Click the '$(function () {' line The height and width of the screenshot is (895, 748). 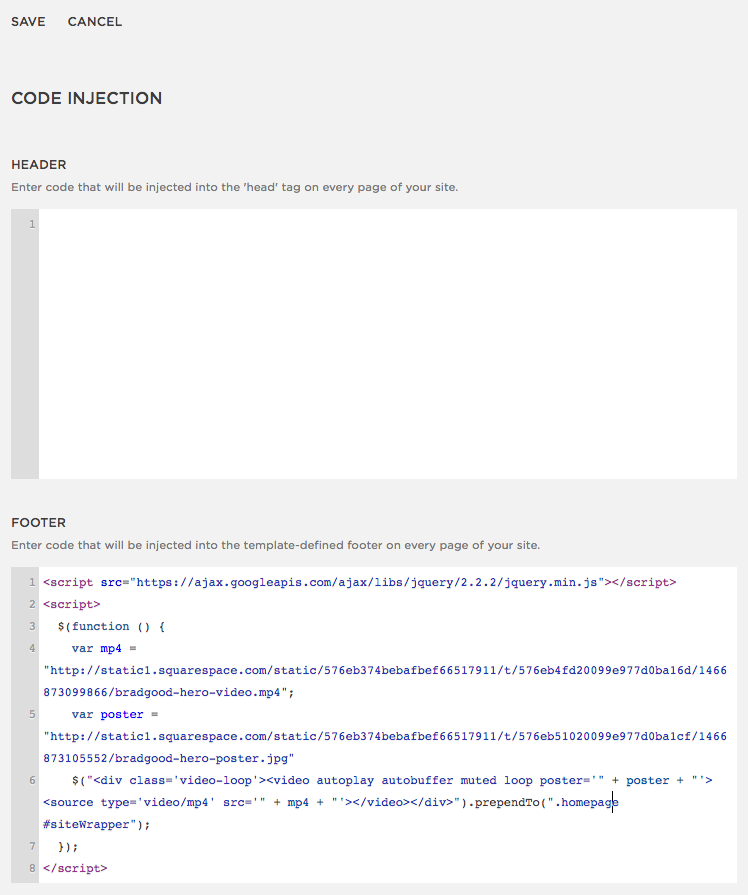111,626
